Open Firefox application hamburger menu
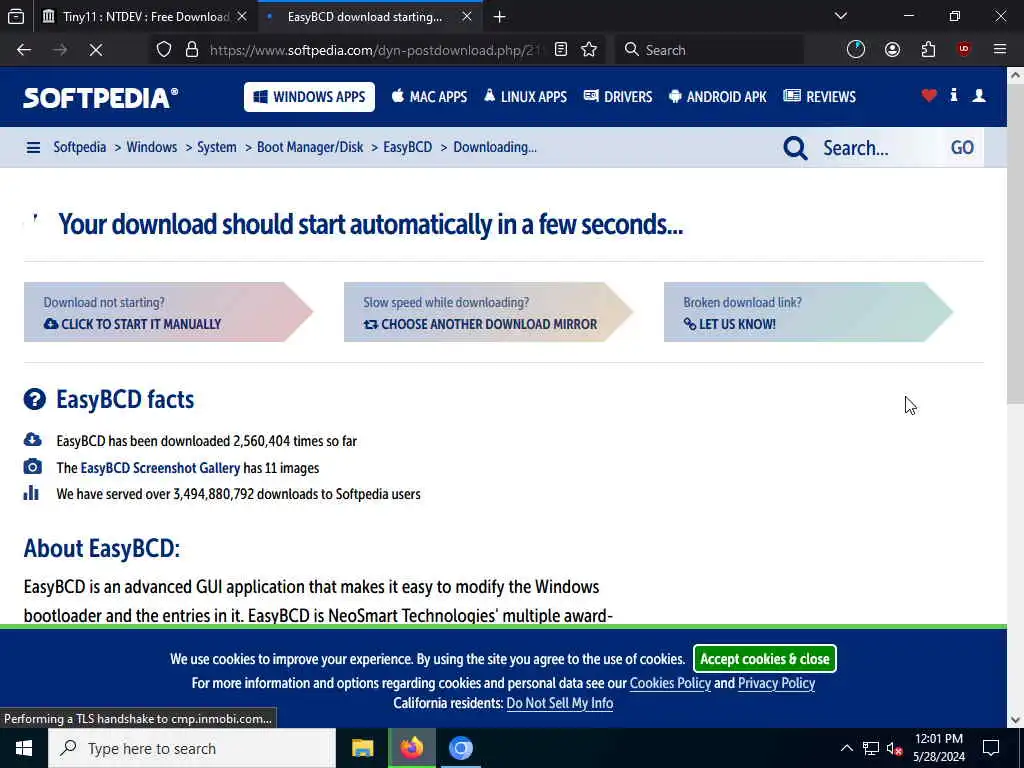Viewport: 1024px width, 768px height. pos(1000,50)
